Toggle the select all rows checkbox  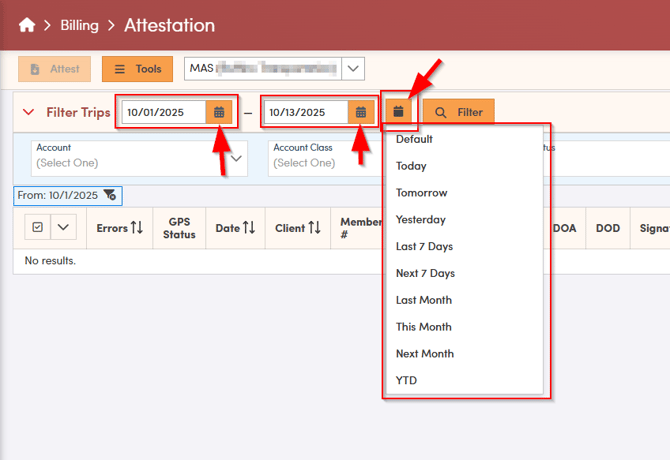[x=37, y=228]
